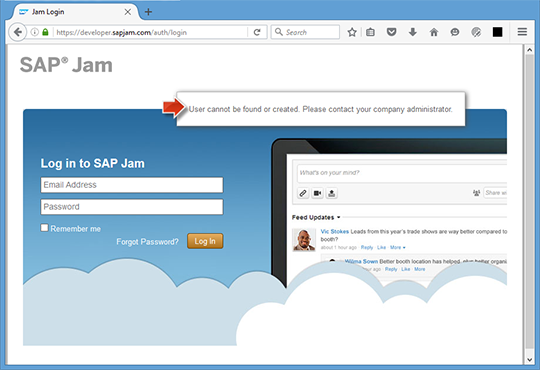The height and width of the screenshot is (370, 540).
Task: Click the 'User cannot be found' error message
Action: (x=320, y=109)
